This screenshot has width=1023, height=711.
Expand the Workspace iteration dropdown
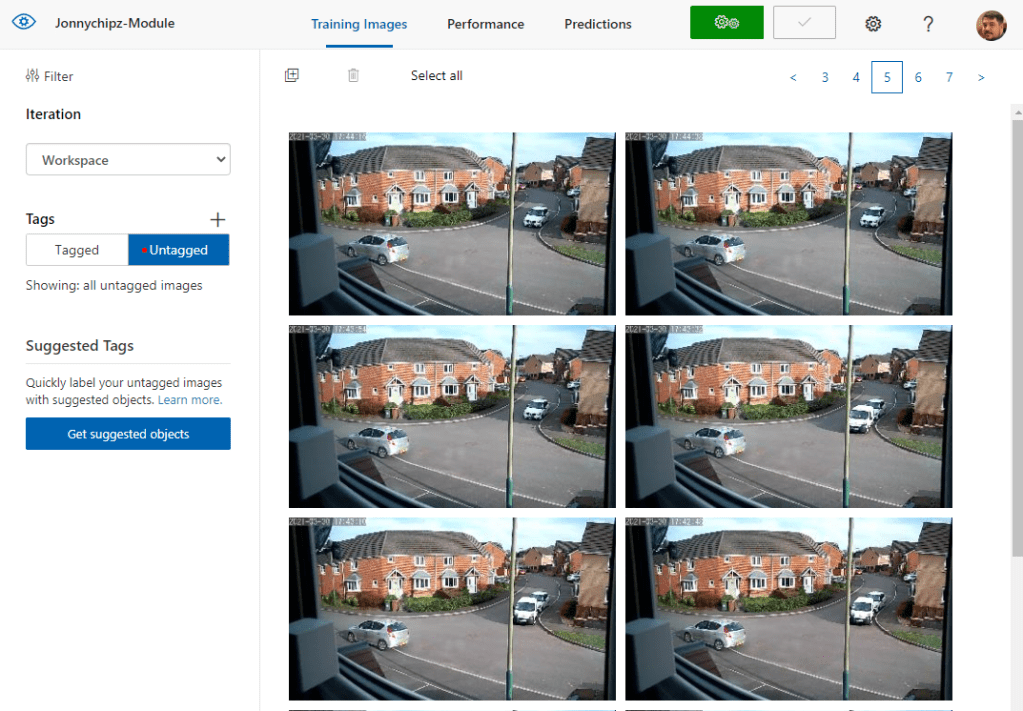point(128,160)
